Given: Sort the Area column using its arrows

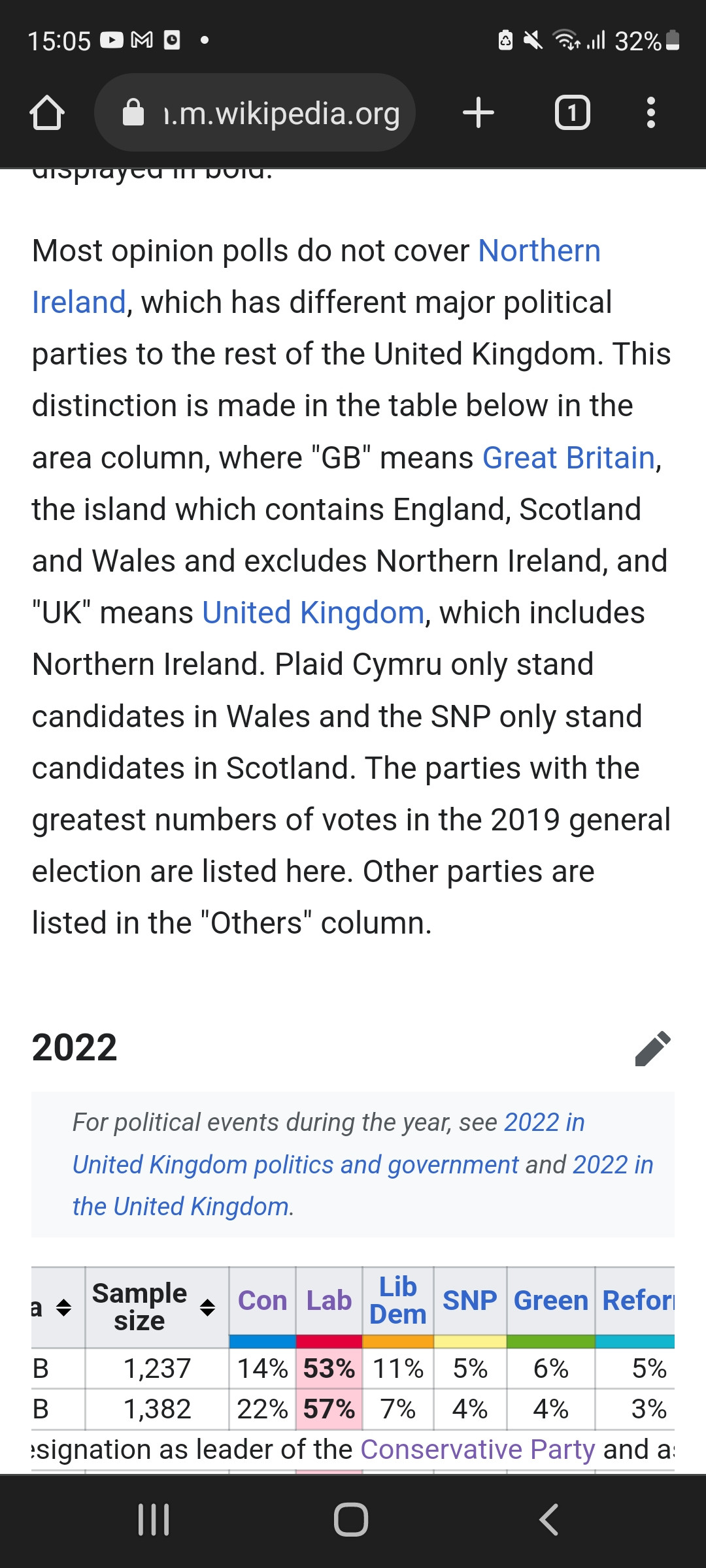Looking at the screenshot, I should [x=63, y=1307].
